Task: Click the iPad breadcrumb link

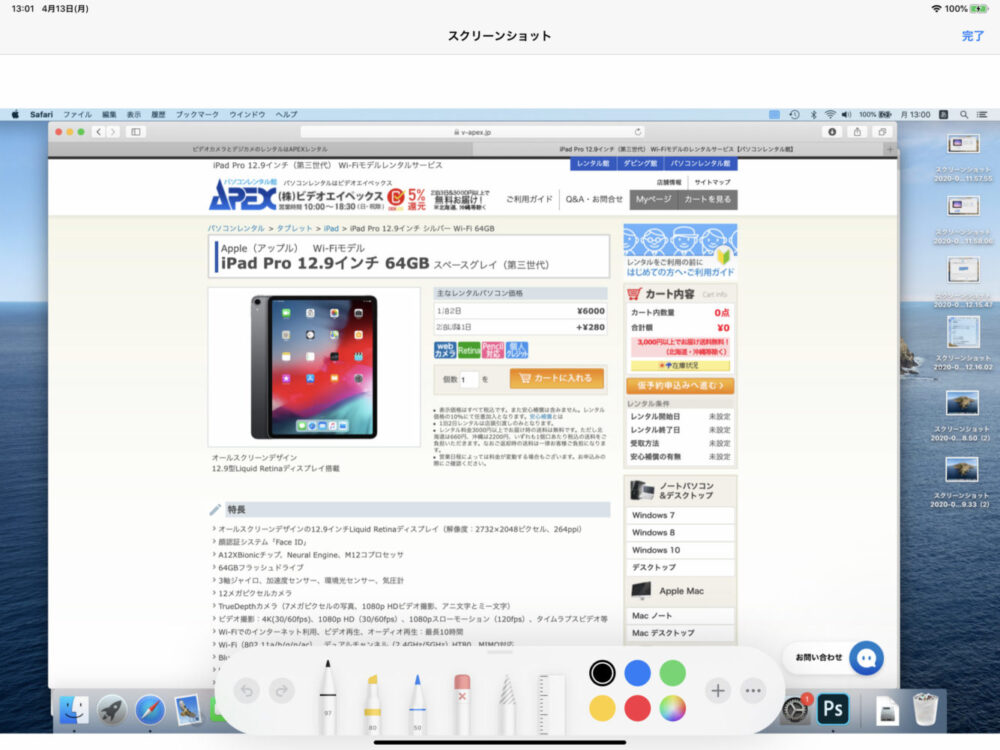Action: [x=331, y=228]
